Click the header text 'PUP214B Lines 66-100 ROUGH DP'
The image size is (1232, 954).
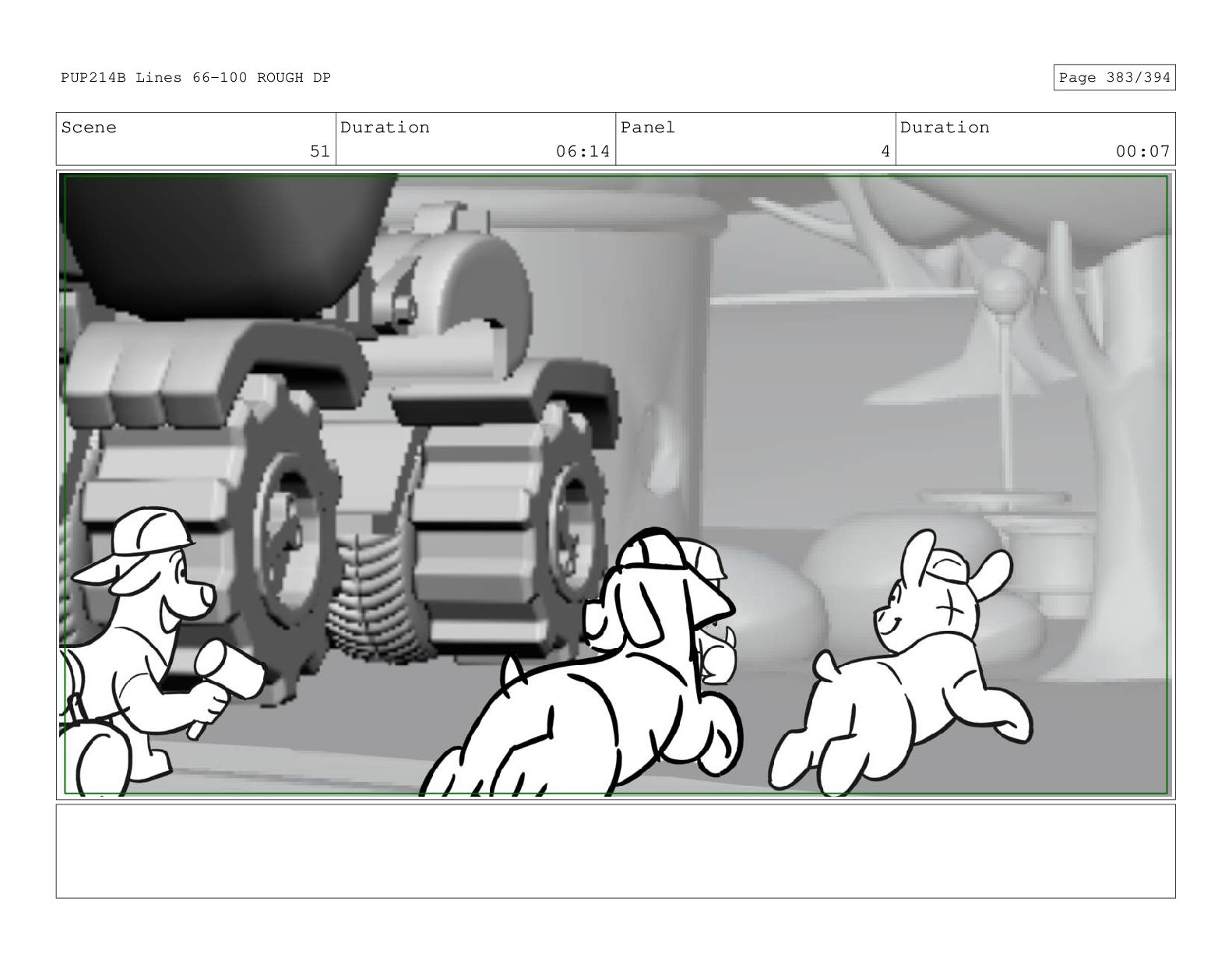(195, 78)
